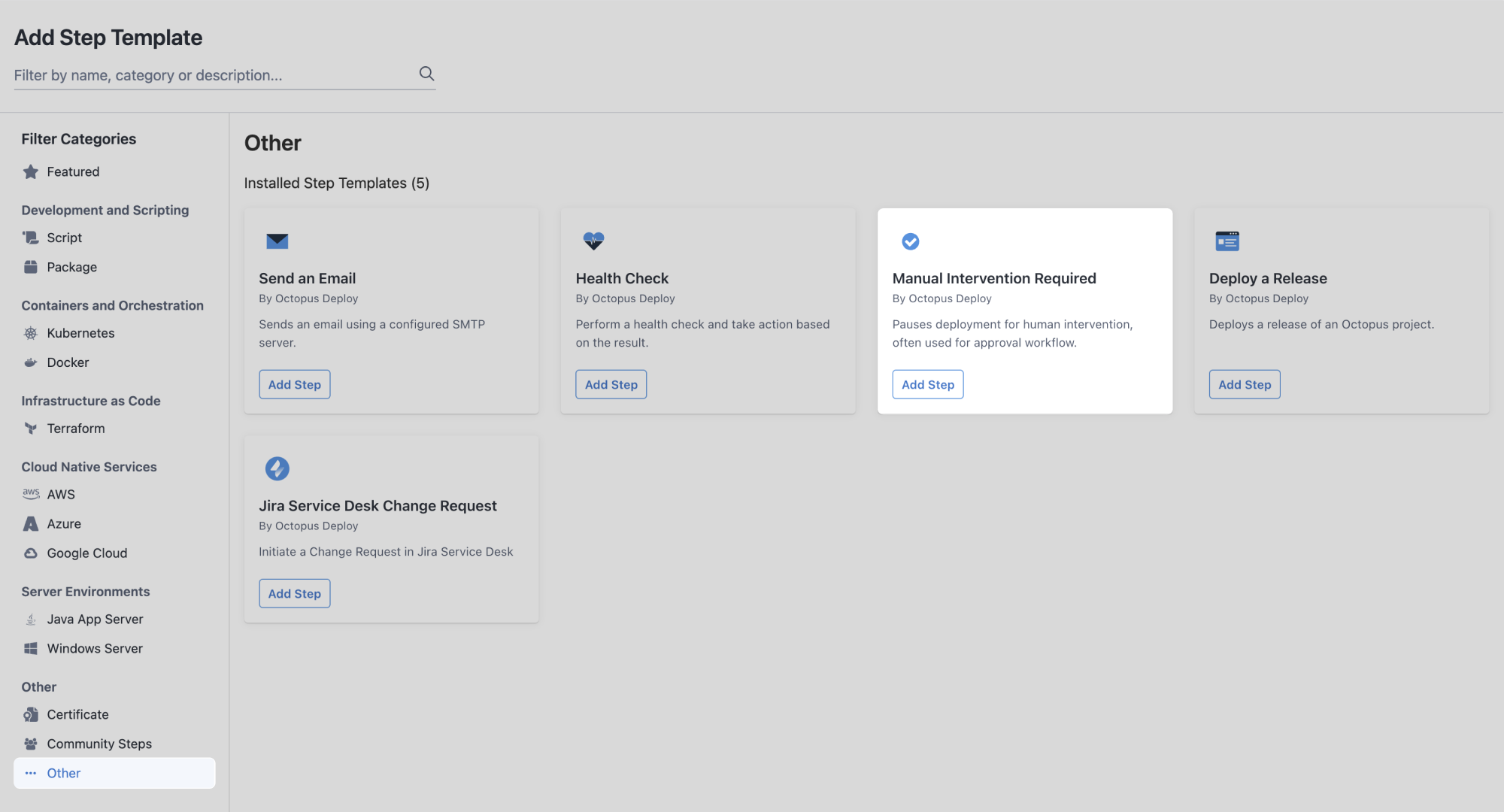Open the Script category filter
The height and width of the screenshot is (812, 1504).
click(114, 238)
